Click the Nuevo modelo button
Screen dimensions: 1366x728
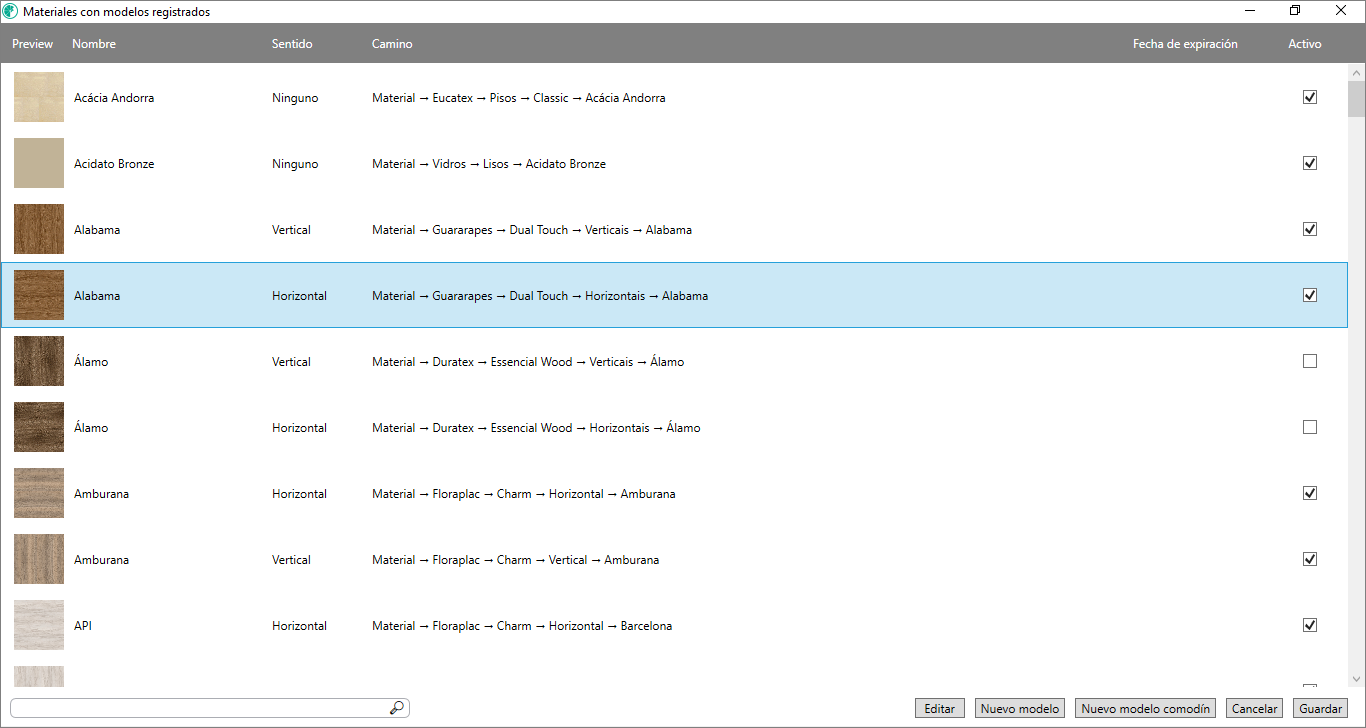pyautogui.click(x=1019, y=708)
